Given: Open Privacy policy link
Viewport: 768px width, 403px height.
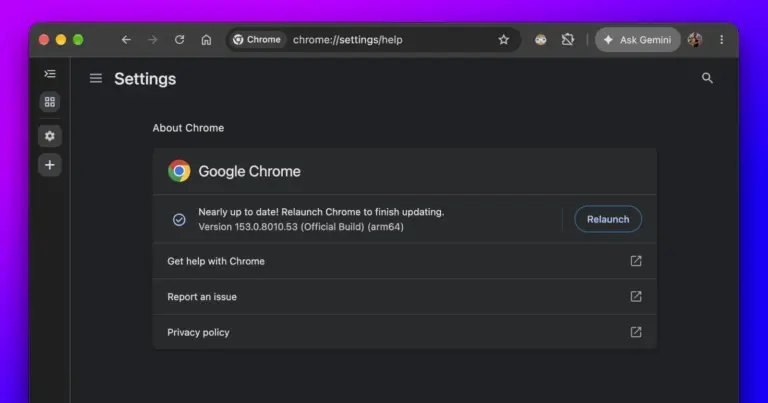Looking at the screenshot, I should click(405, 332).
